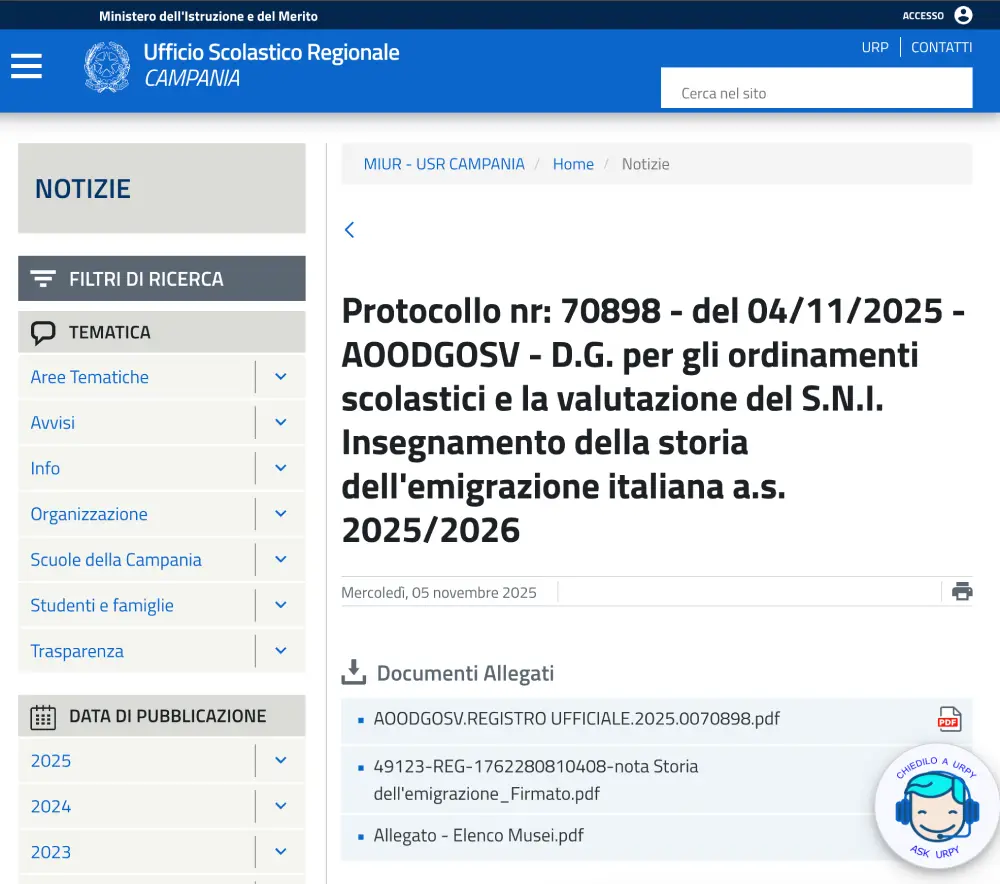
Task: Go to MIUR - USR CAMPANIA breadcrumb
Action: click(443, 164)
